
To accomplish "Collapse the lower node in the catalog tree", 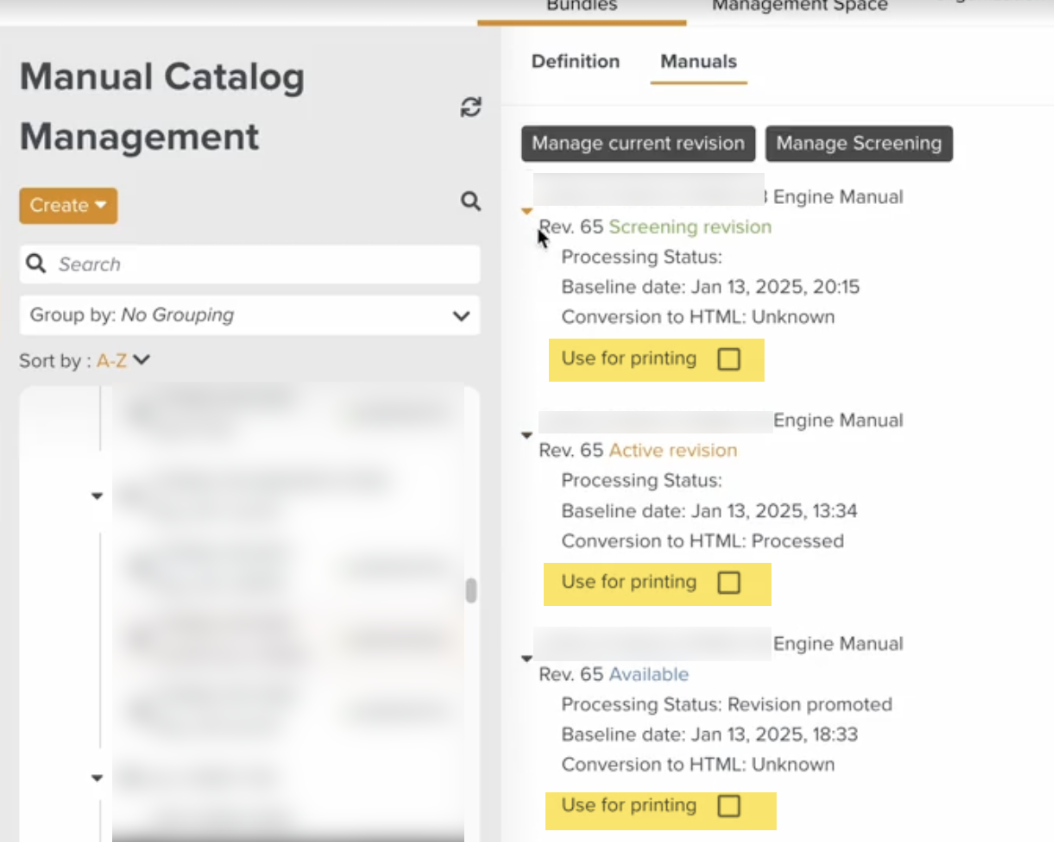I will [x=97, y=778].
